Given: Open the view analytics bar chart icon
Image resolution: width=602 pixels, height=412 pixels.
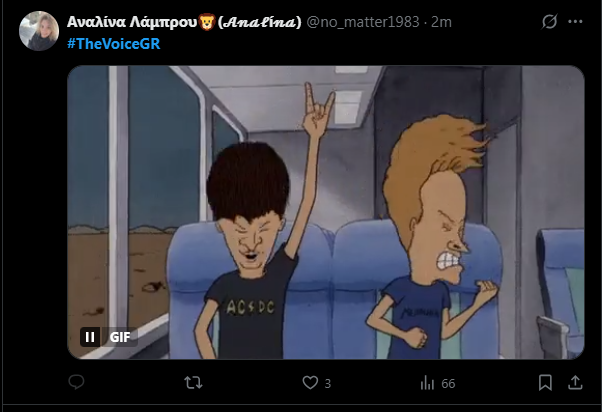Looking at the screenshot, I should 427,383.
